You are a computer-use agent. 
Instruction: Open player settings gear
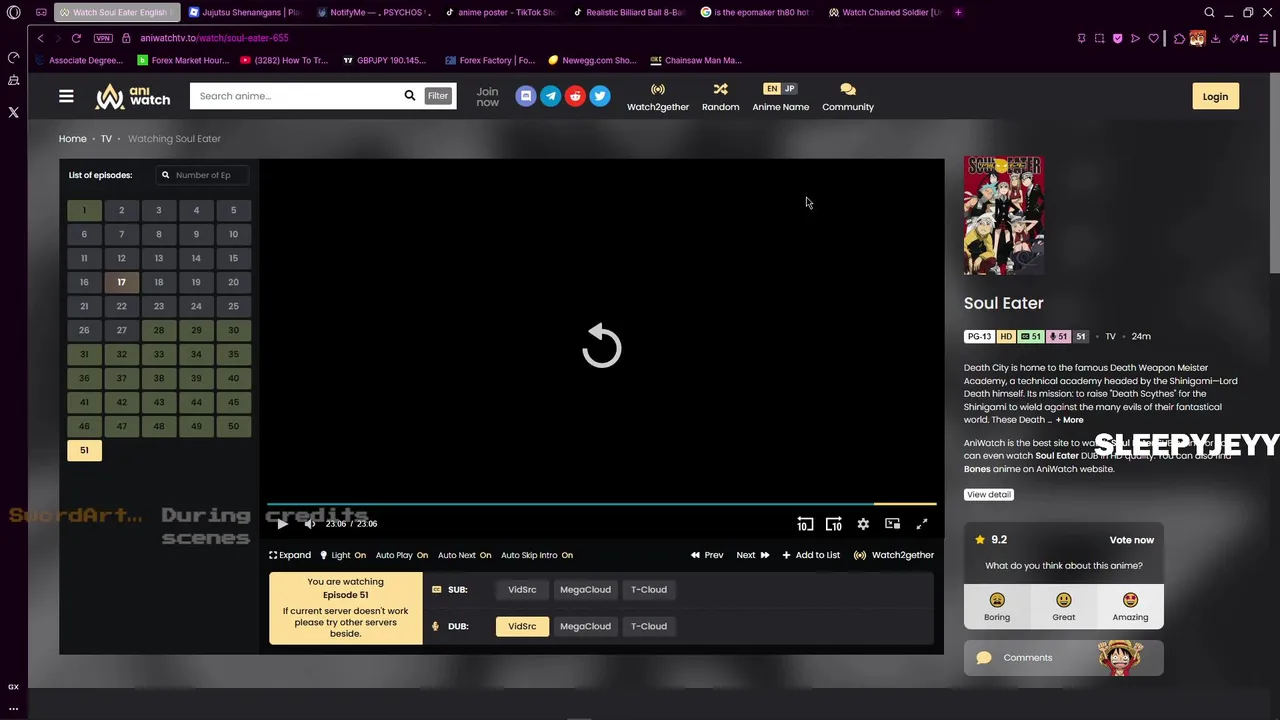tap(863, 524)
